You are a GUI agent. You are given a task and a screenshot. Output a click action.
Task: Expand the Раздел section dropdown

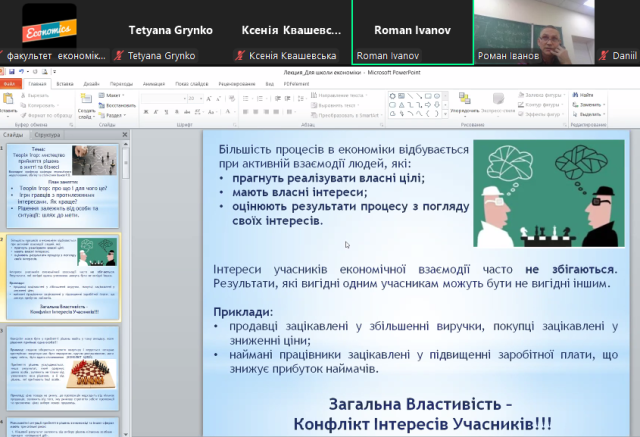(x=113, y=115)
